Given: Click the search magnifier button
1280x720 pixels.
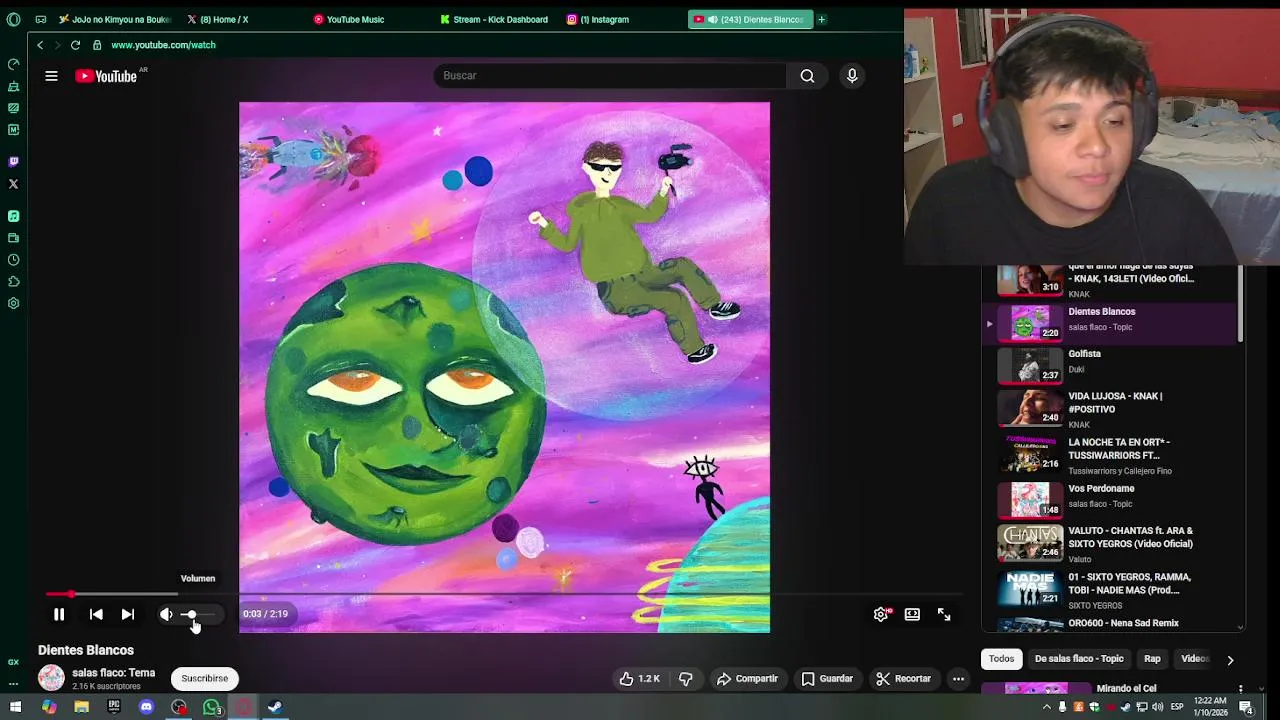Looking at the screenshot, I should (807, 76).
